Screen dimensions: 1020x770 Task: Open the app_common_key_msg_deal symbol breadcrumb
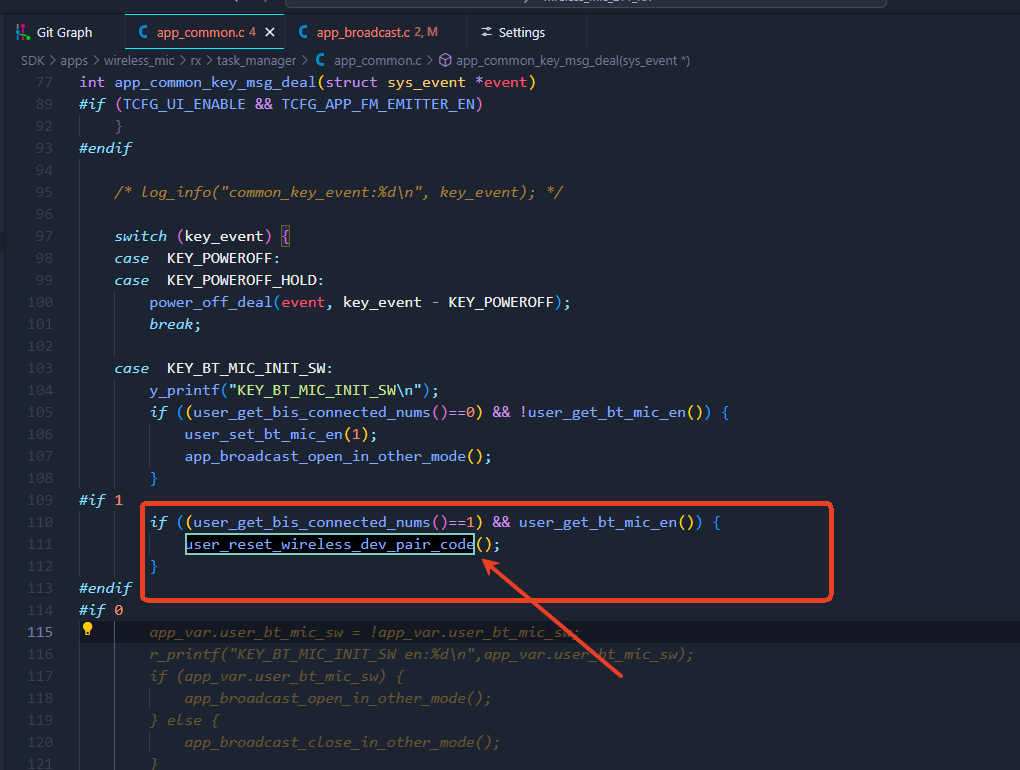[x=573, y=60]
